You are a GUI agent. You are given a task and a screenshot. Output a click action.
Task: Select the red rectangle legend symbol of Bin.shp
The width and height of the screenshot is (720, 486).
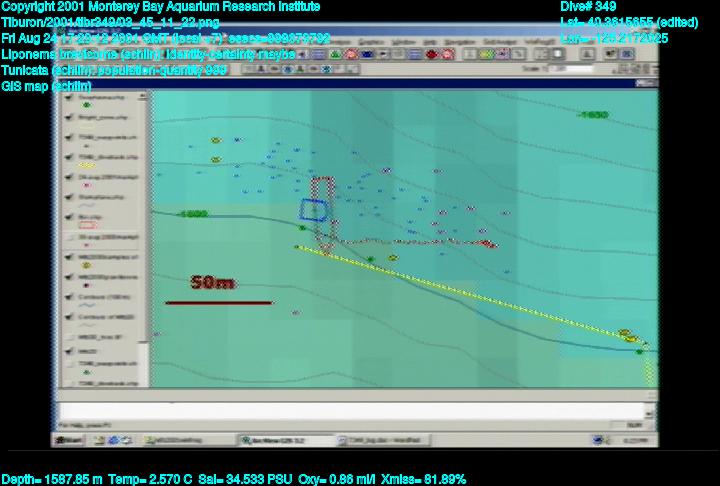(x=88, y=225)
